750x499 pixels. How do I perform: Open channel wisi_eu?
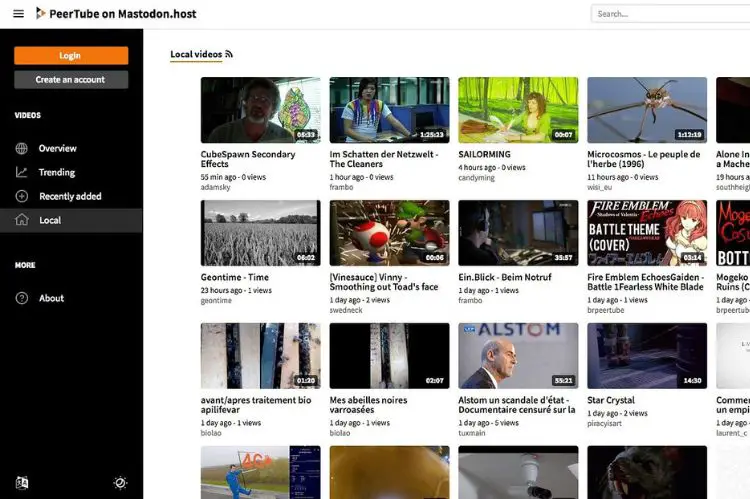pyautogui.click(x=600, y=188)
